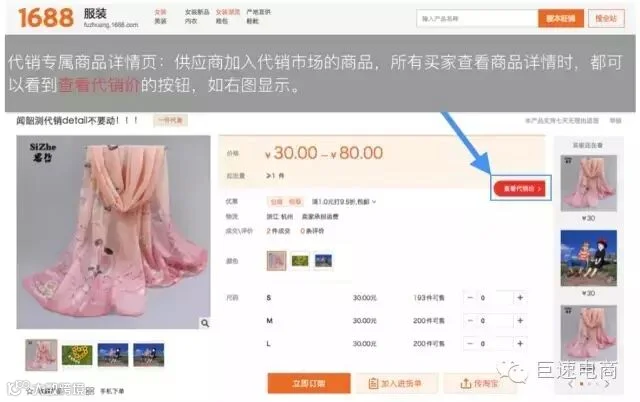This screenshot has height=402, width=640.
Task: Decrease quantity for size M
Action: (470, 321)
